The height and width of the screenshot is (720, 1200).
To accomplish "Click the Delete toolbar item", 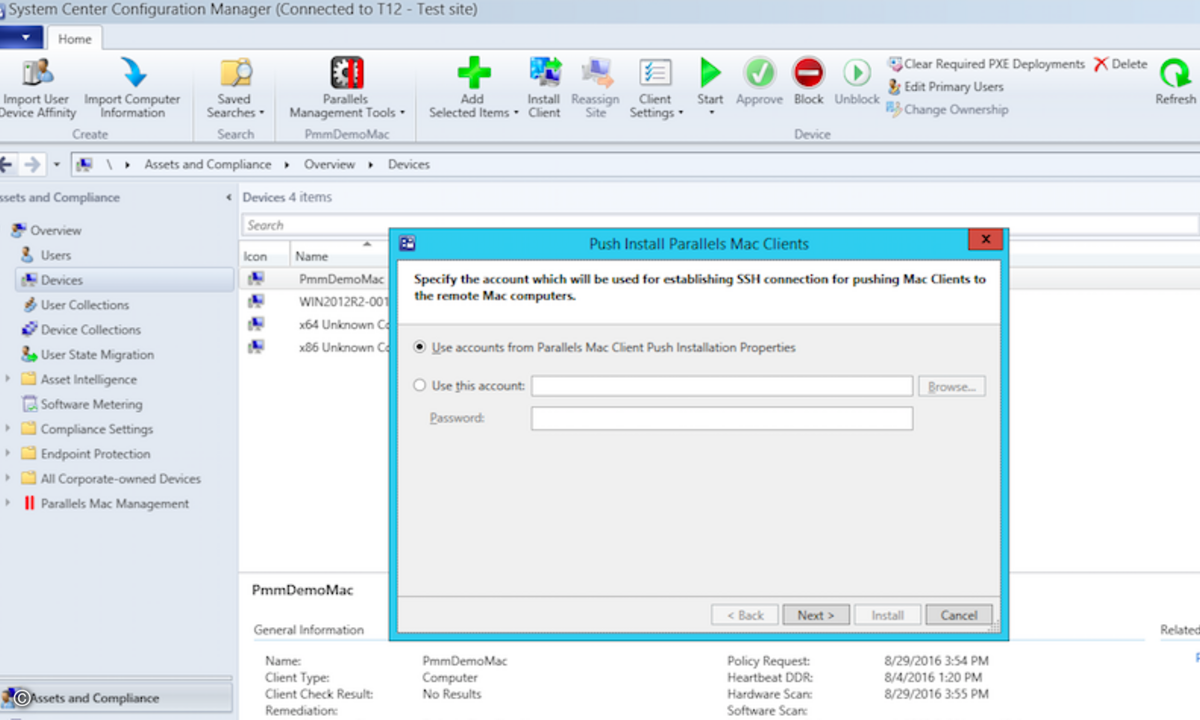I will (x=1120, y=64).
